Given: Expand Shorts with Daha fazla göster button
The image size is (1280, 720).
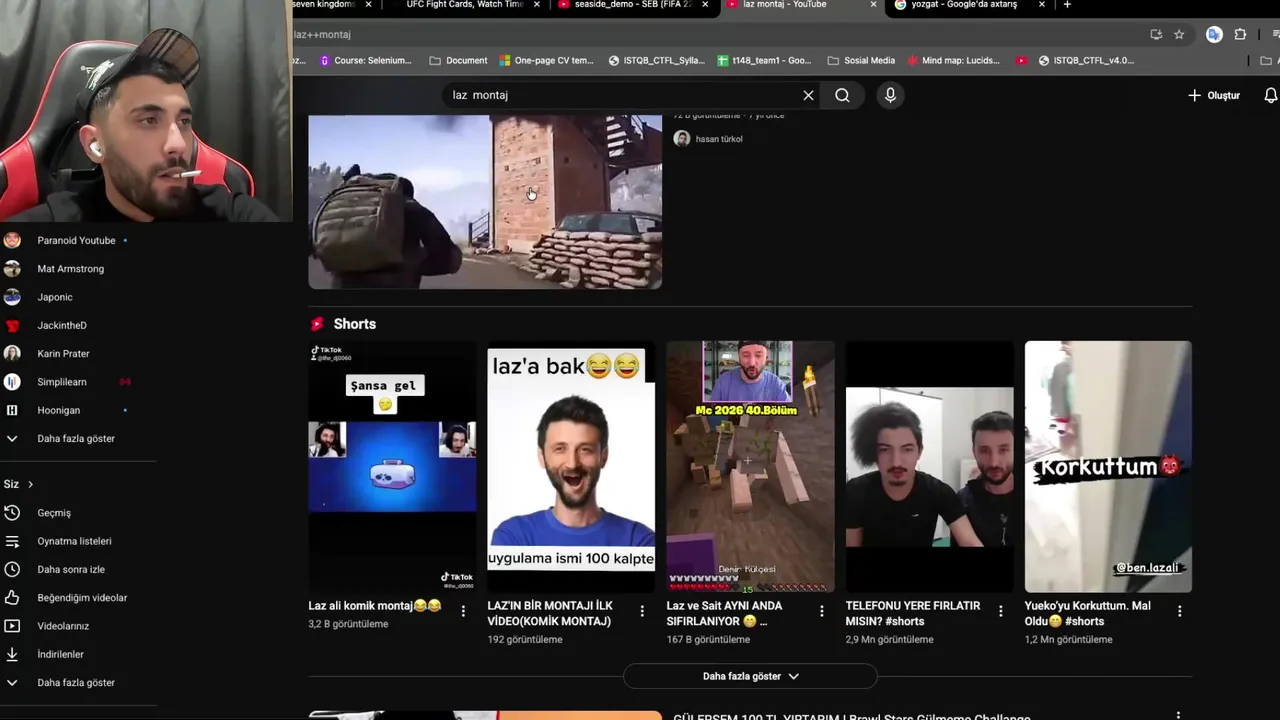Looking at the screenshot, I should (750, 676).
